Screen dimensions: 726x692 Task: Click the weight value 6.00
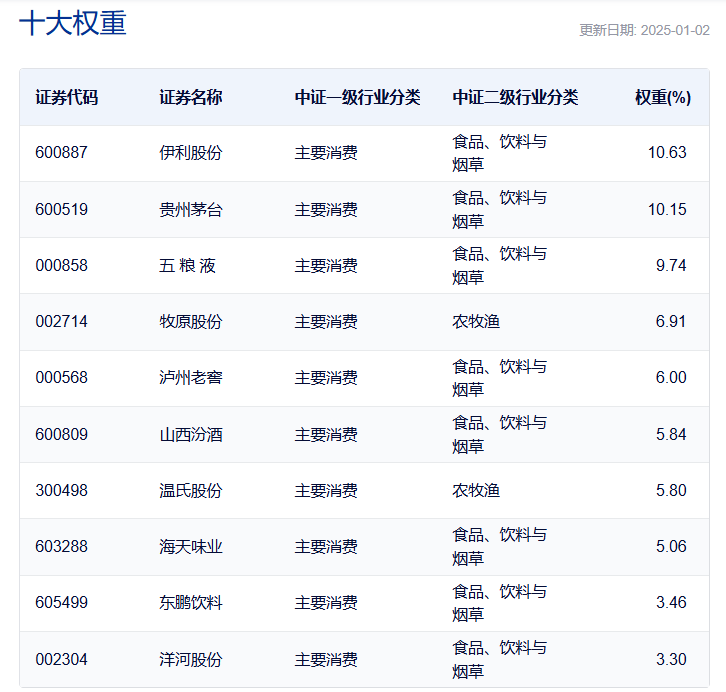click(671, 377)
